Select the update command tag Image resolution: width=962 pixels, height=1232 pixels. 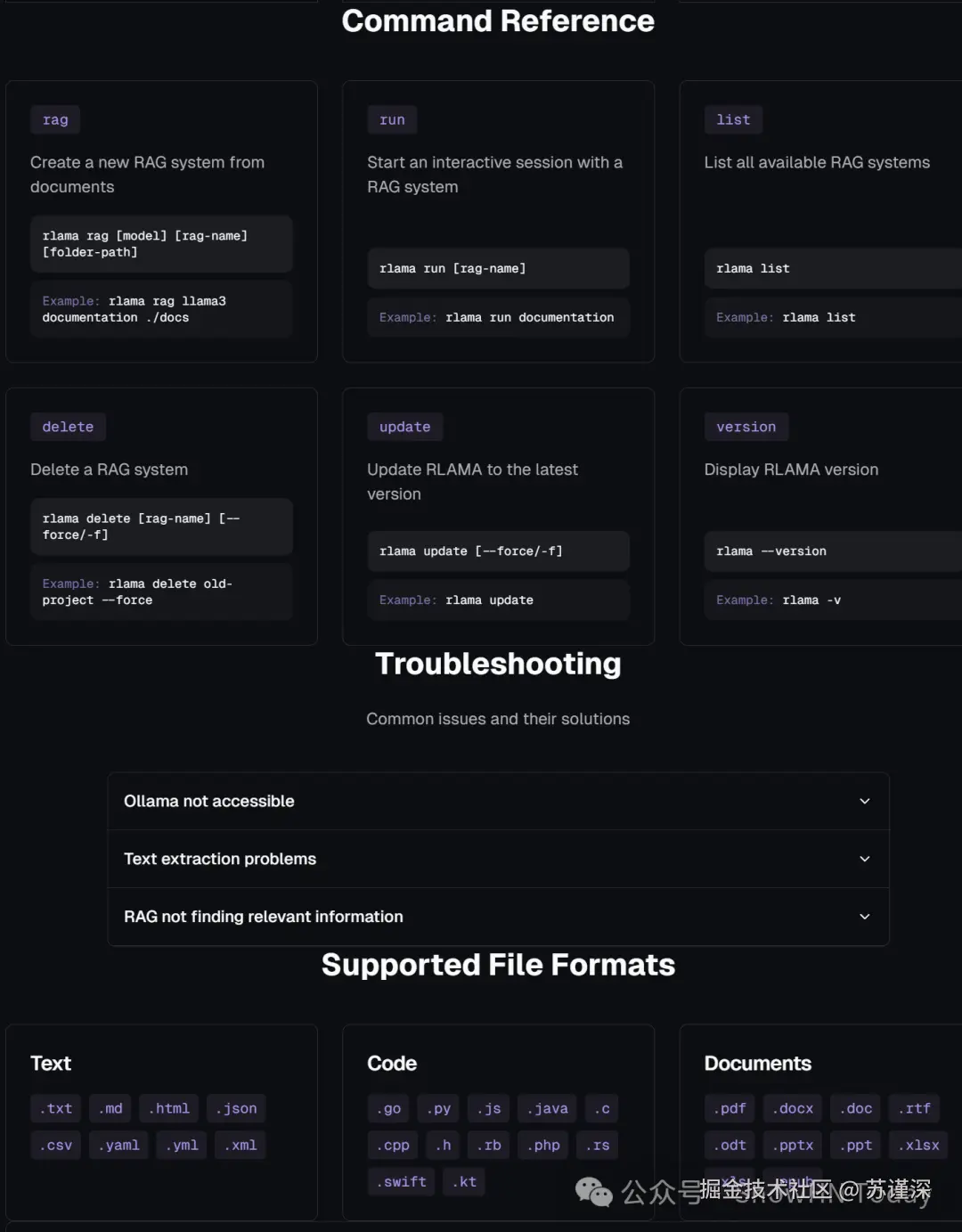pos(404,427)
